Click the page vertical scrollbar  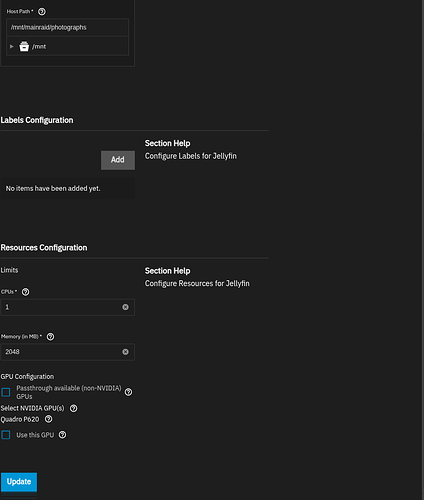[x=422, y=250]
